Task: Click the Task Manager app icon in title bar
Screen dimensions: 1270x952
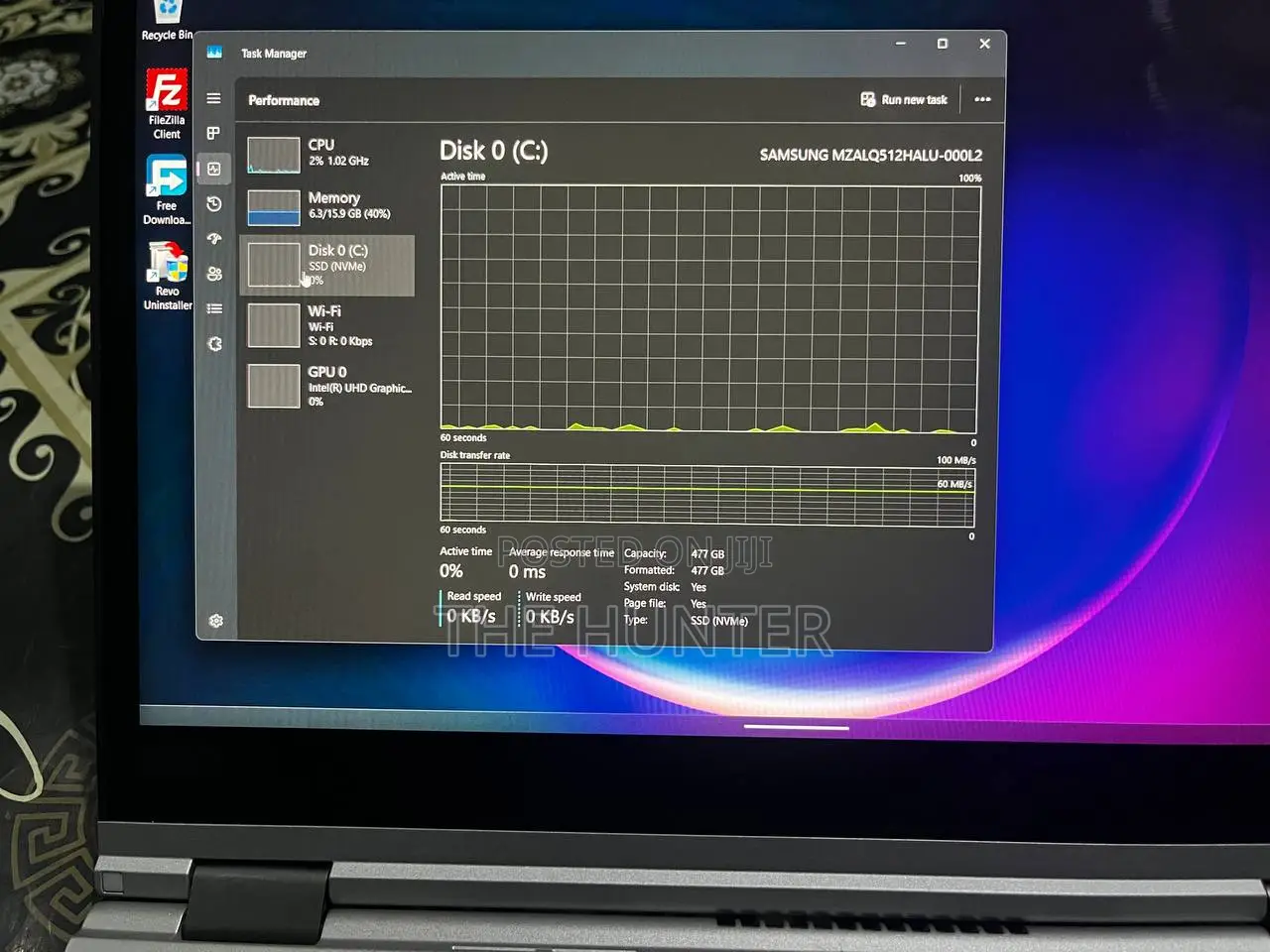Action: coord(214,53)
